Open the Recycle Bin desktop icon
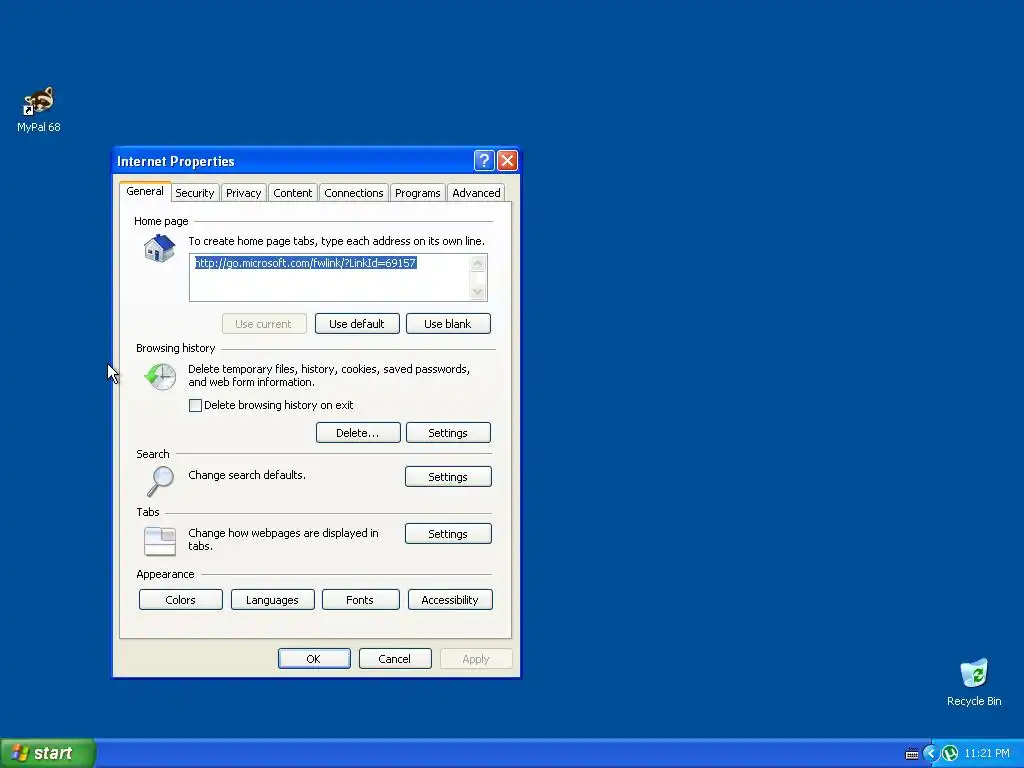Image resolution: width=1024 pixels, height=768 pixels. click(974, 682)
